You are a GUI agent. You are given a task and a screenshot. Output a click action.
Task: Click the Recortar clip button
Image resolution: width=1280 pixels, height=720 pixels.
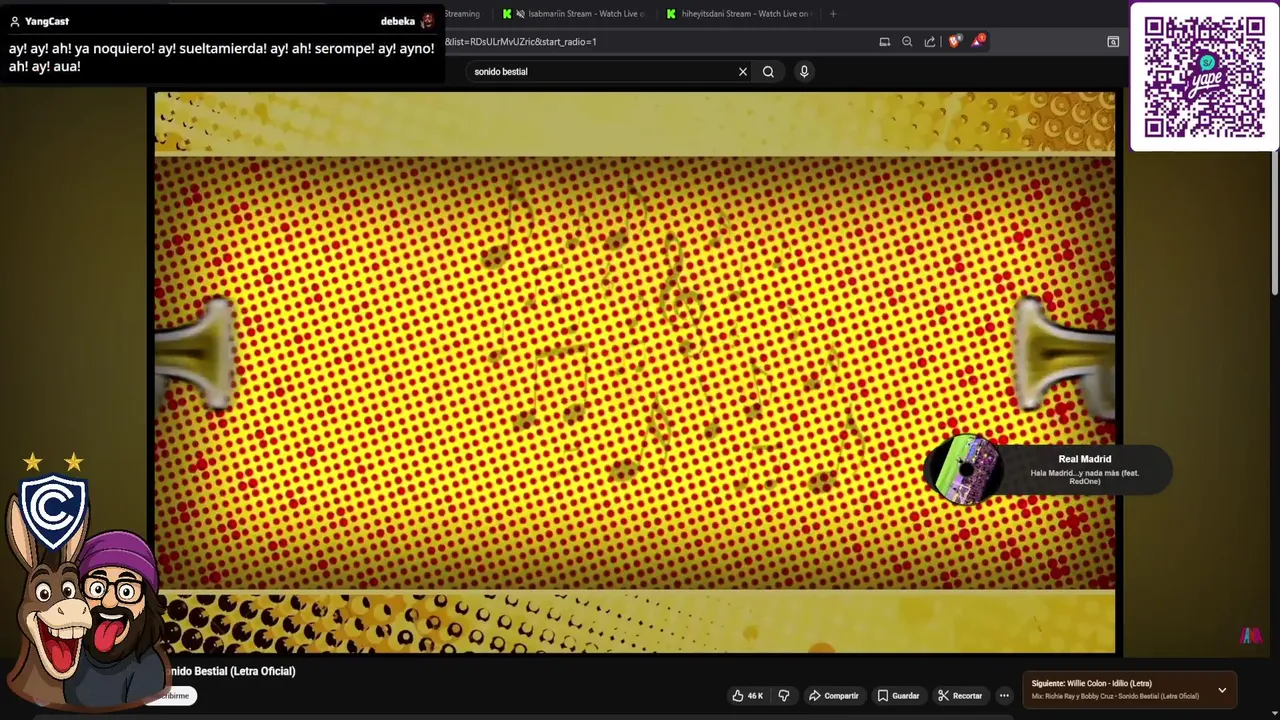[960, 696]
